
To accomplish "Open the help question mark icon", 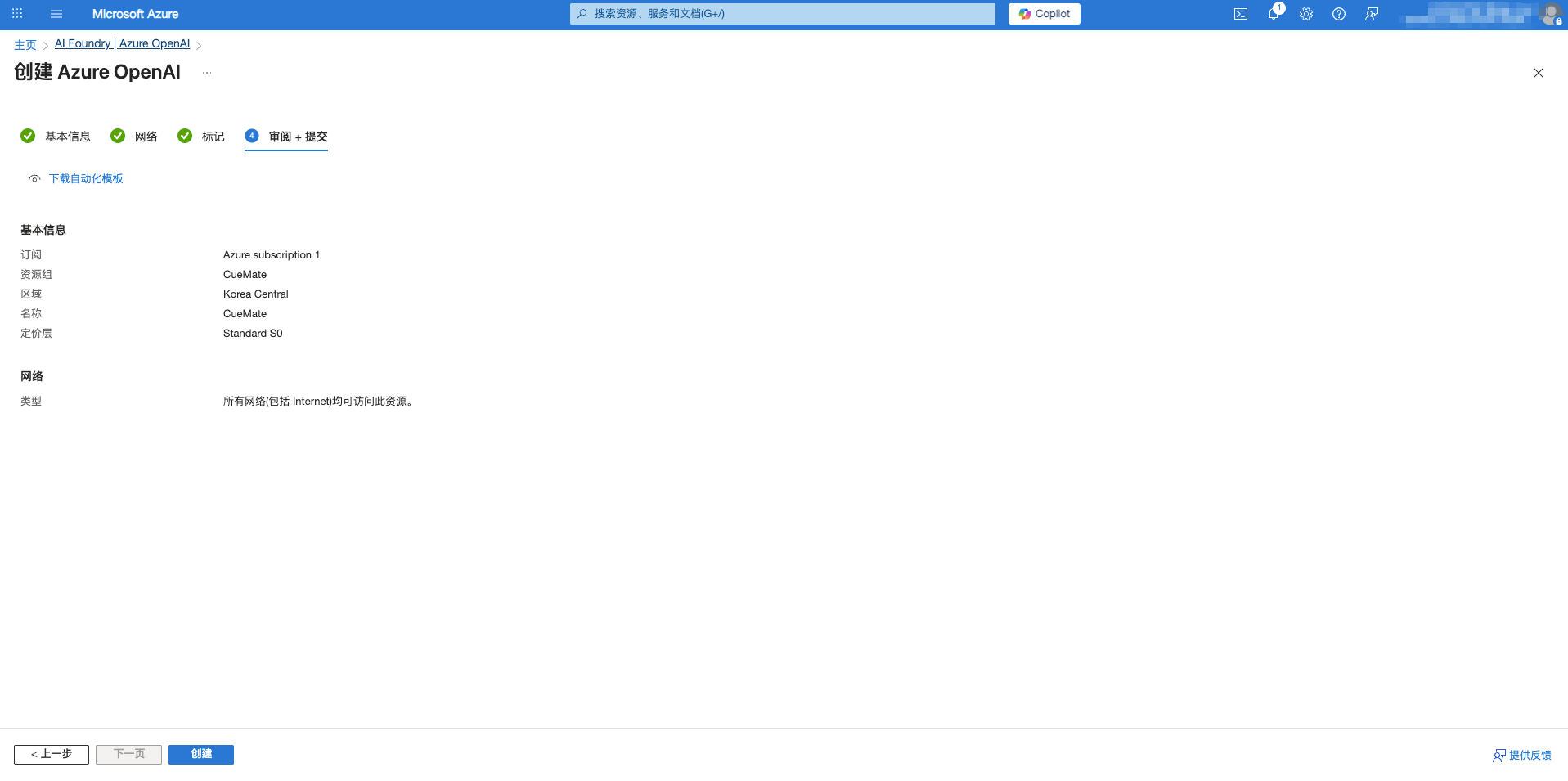I will click(x=1339, y=14).
